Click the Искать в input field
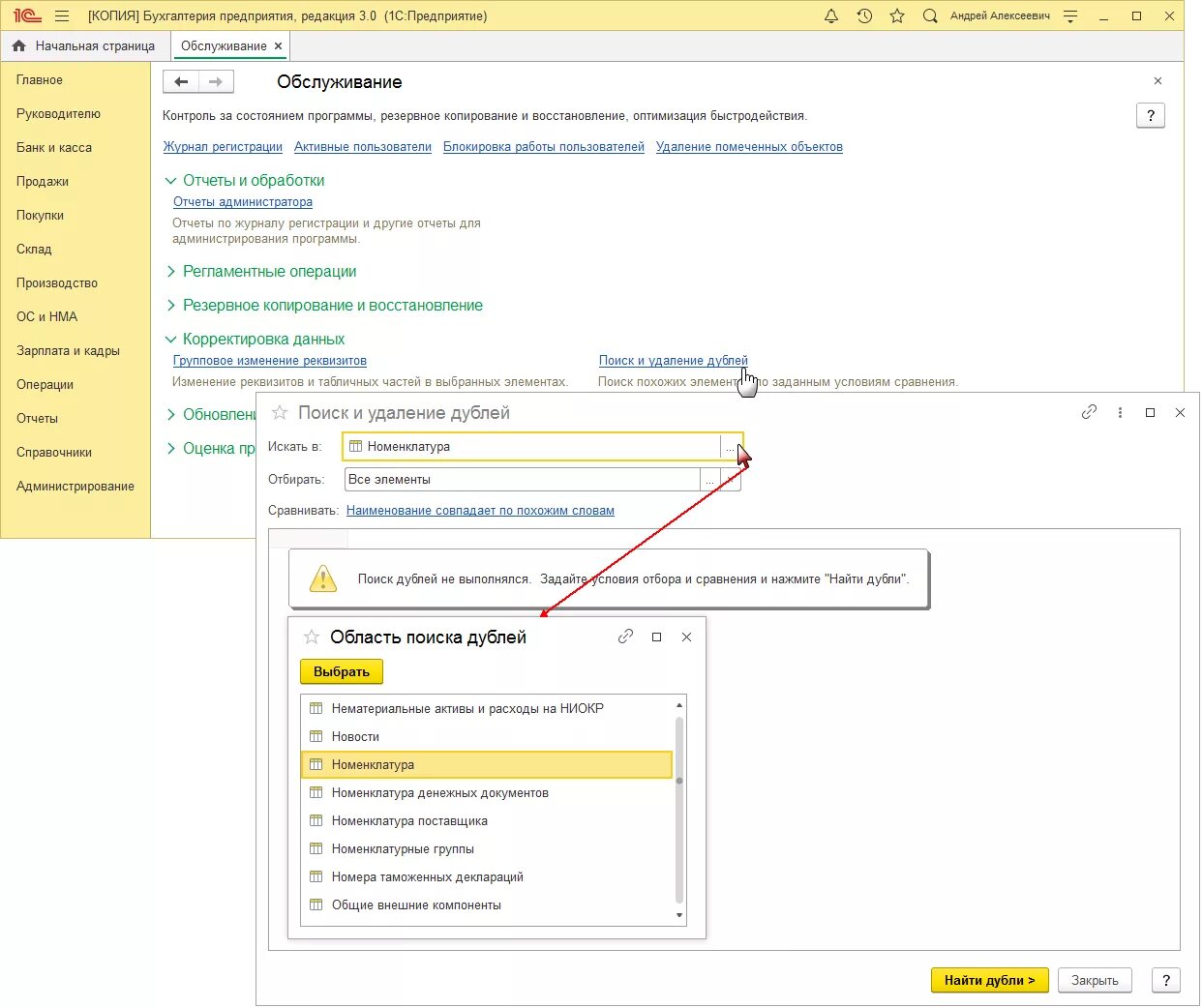 coord(531,447)
